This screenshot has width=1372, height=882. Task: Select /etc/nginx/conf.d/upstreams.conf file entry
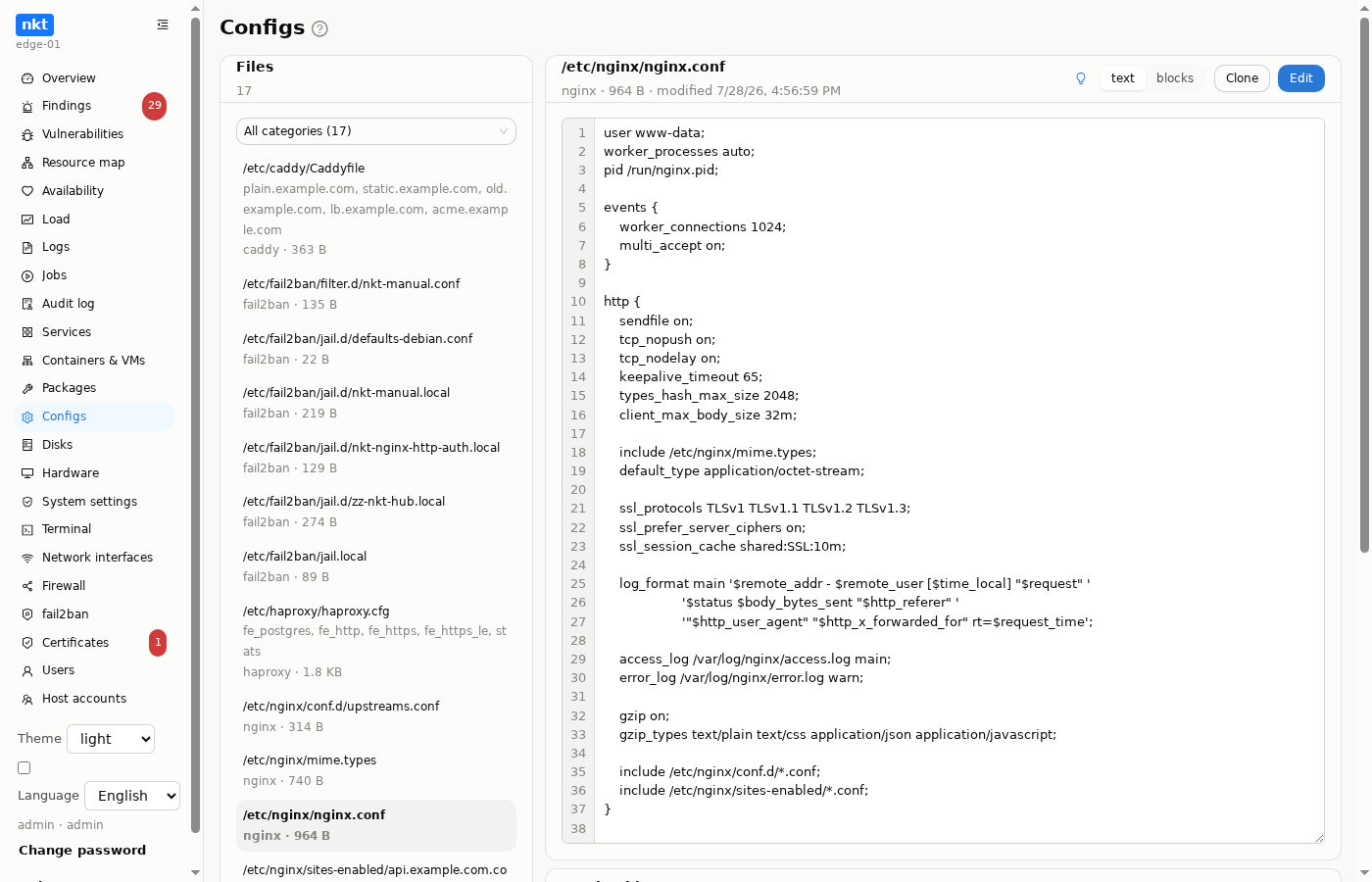(x=376, y=716)
